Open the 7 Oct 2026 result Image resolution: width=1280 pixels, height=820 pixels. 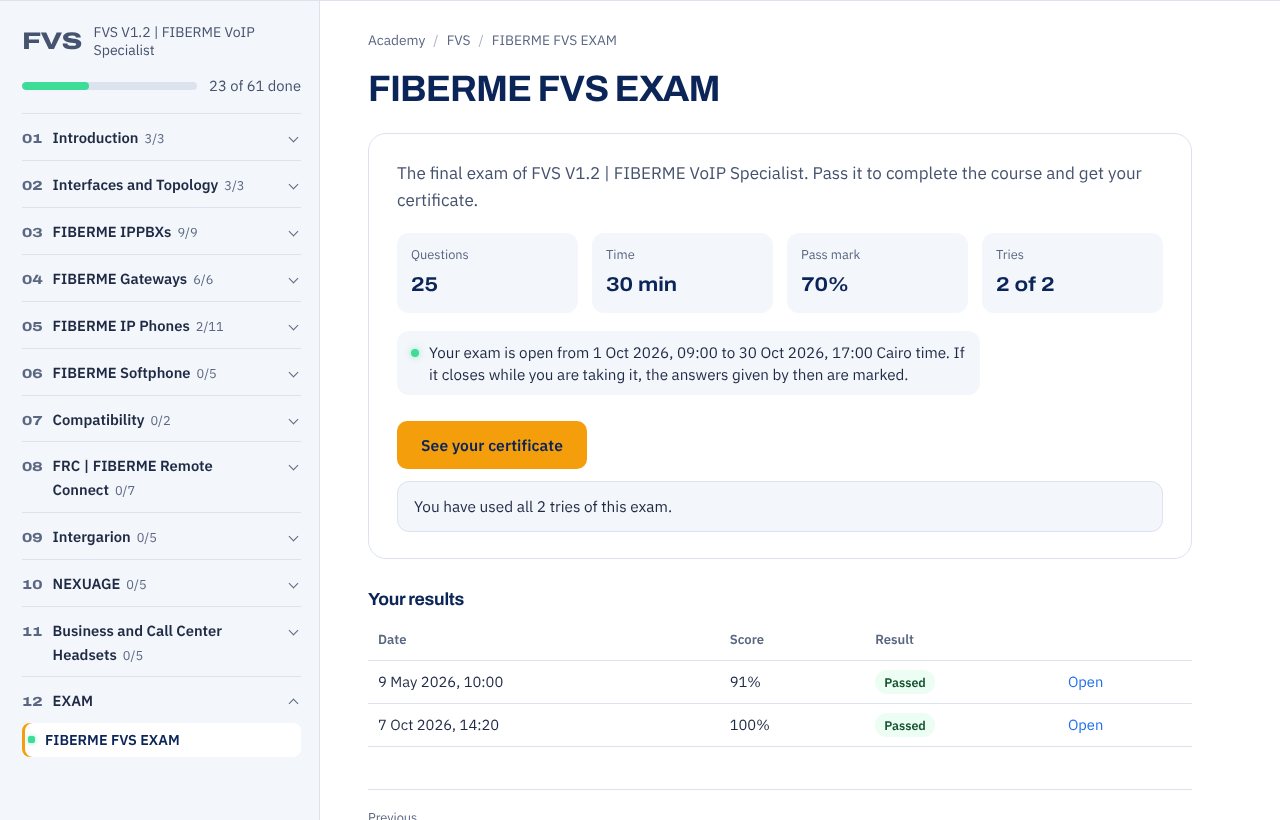pyautogui.click(x=1085, y=725)
